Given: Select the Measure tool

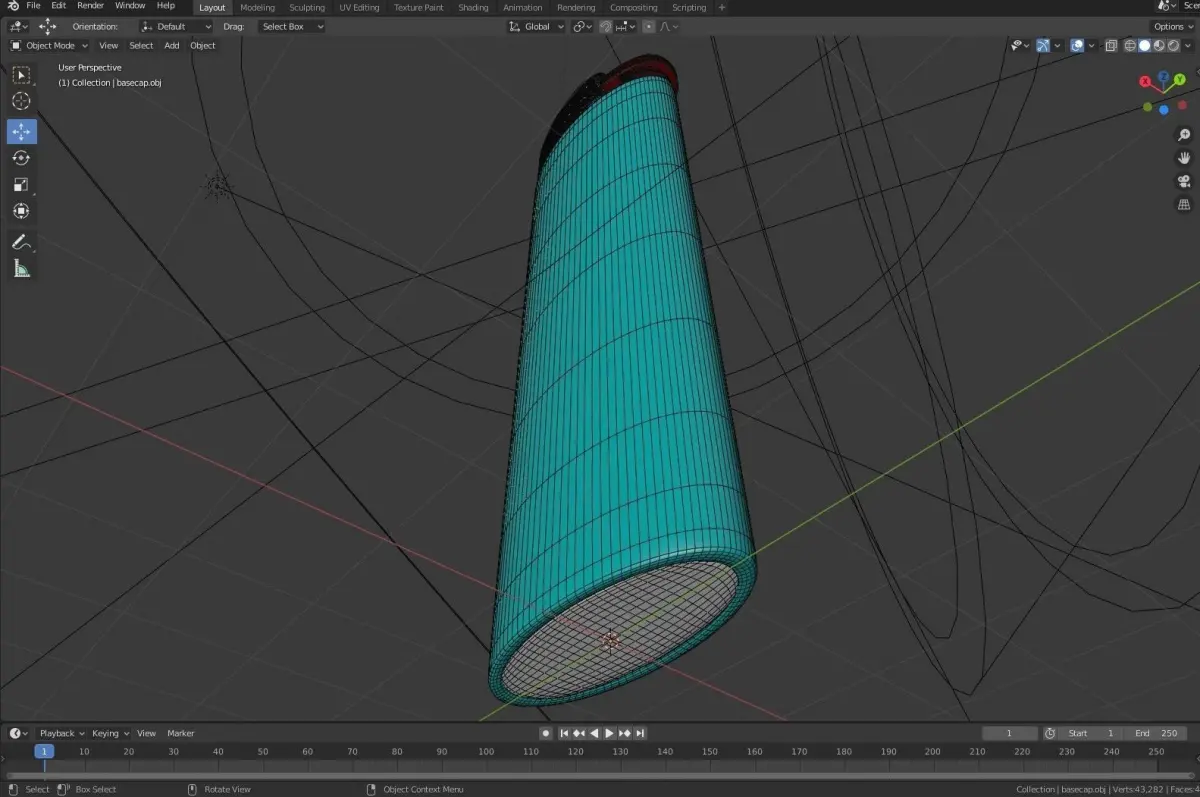Looking at the screenshot, I should click(21, 268).
